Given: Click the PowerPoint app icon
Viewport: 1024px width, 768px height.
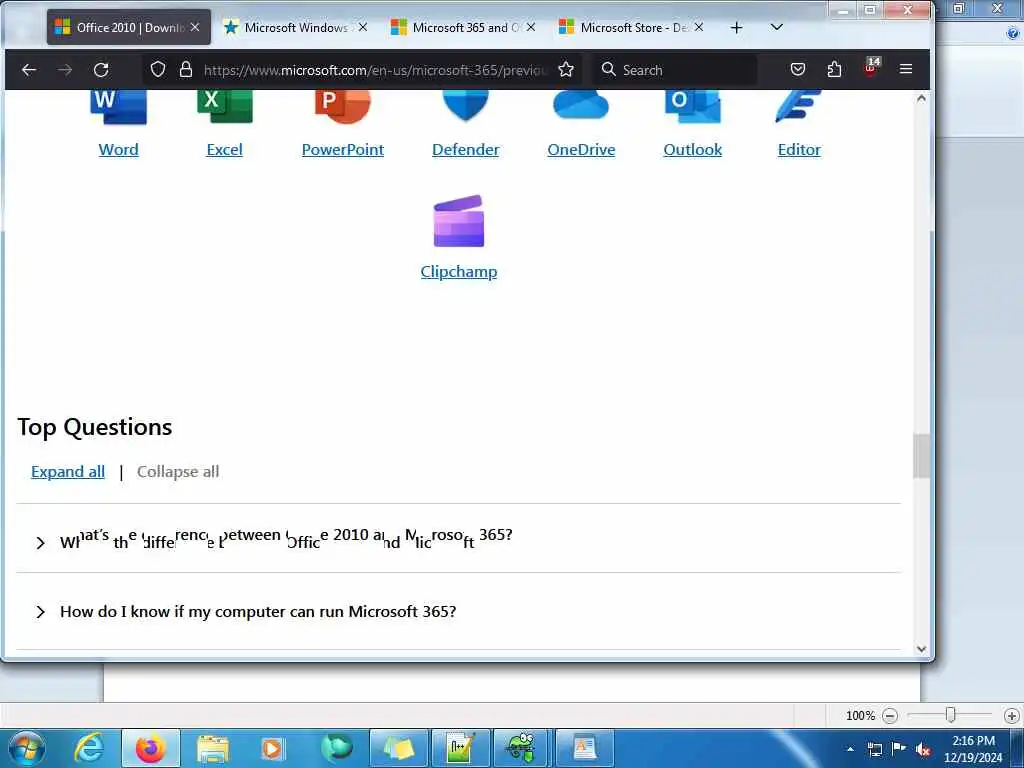Looking at the screenshot, I should point(343,108).
